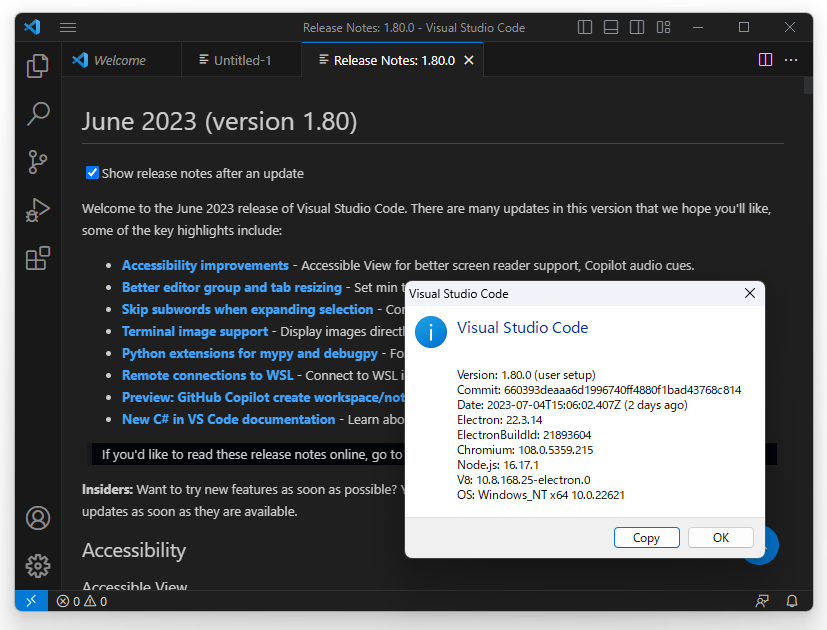Screen dimensions: 827x630
Task: Open the Search view
Action: click(x=37, y=113)
